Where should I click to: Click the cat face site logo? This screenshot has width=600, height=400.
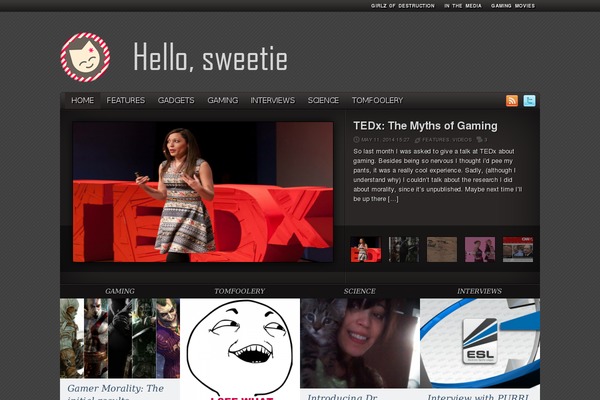tap(85, 57)
